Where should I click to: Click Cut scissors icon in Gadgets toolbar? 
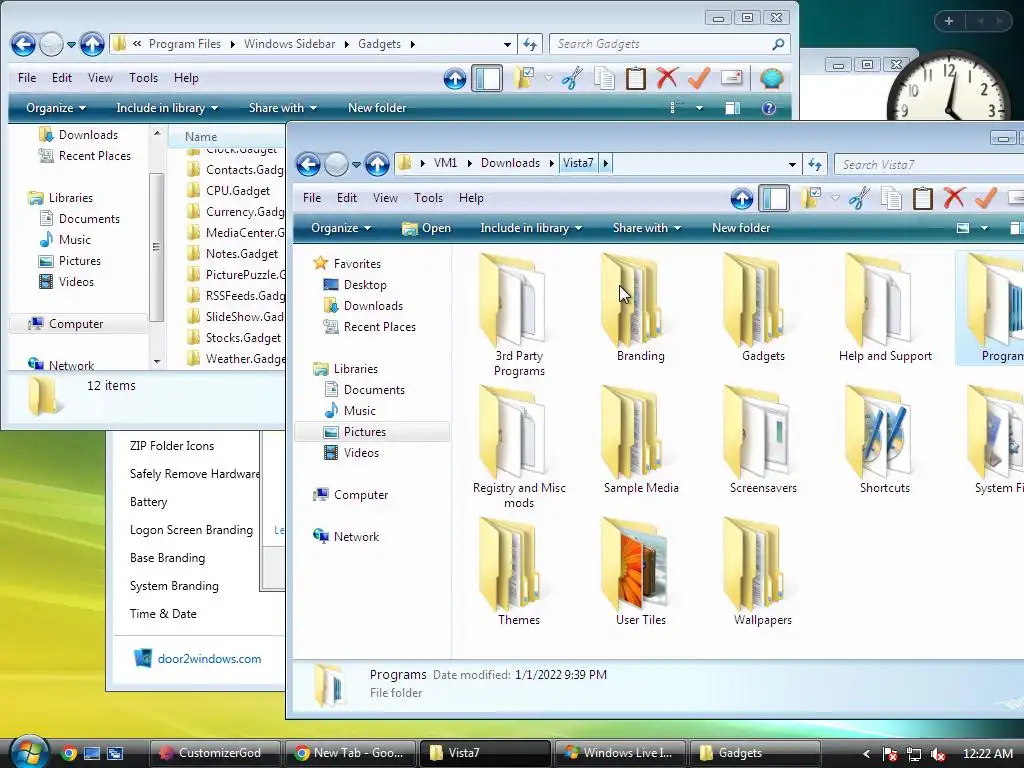click(572, 78)
